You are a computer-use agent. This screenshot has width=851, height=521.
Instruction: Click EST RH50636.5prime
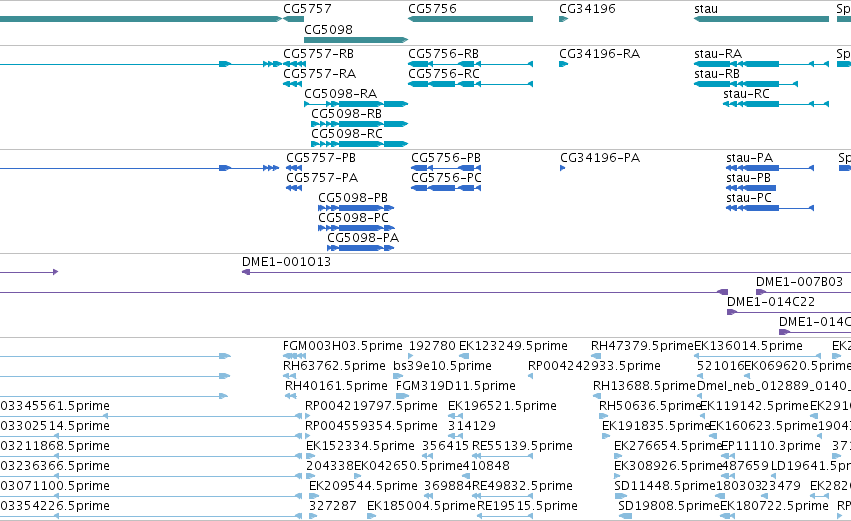pos(650,406)
